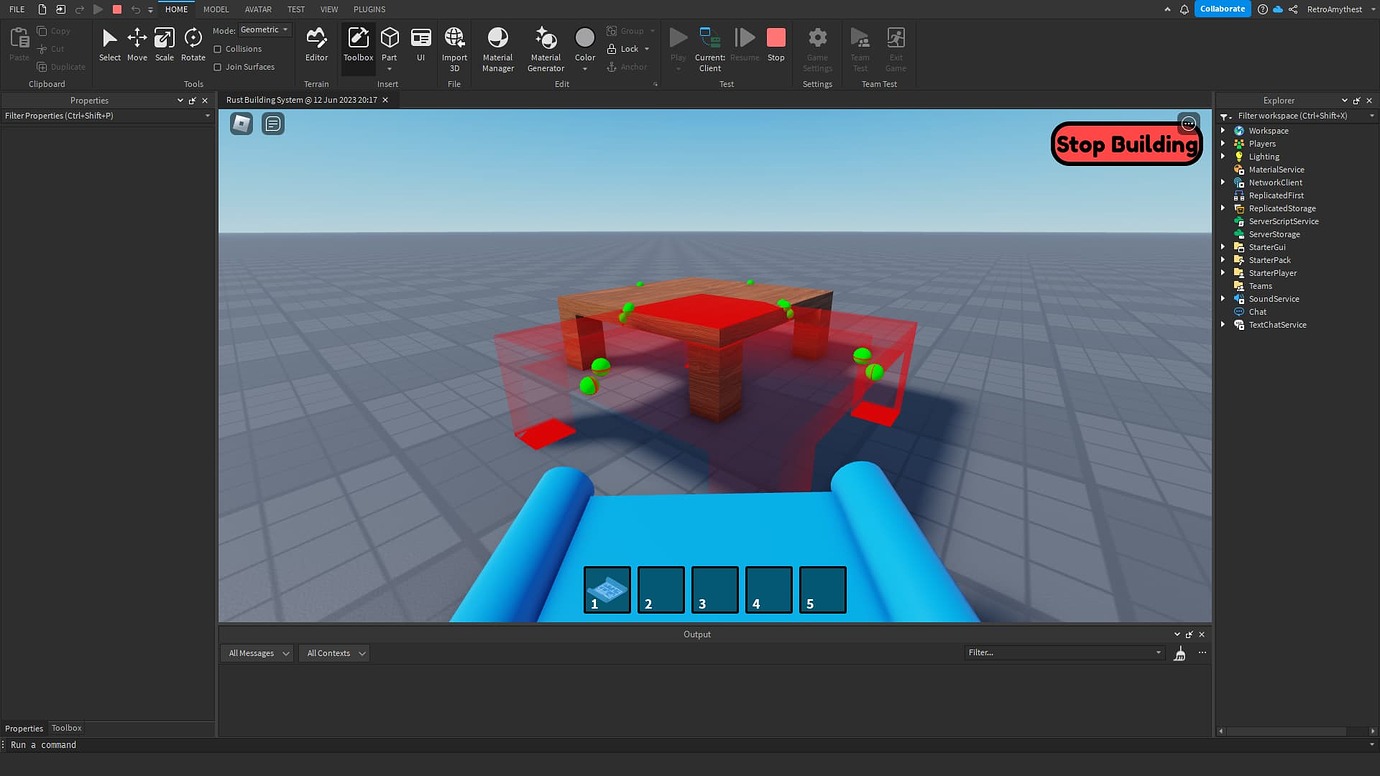The image size is (1380, 776).
Task: Click the Color tool icon
Action: click(585, 38)
